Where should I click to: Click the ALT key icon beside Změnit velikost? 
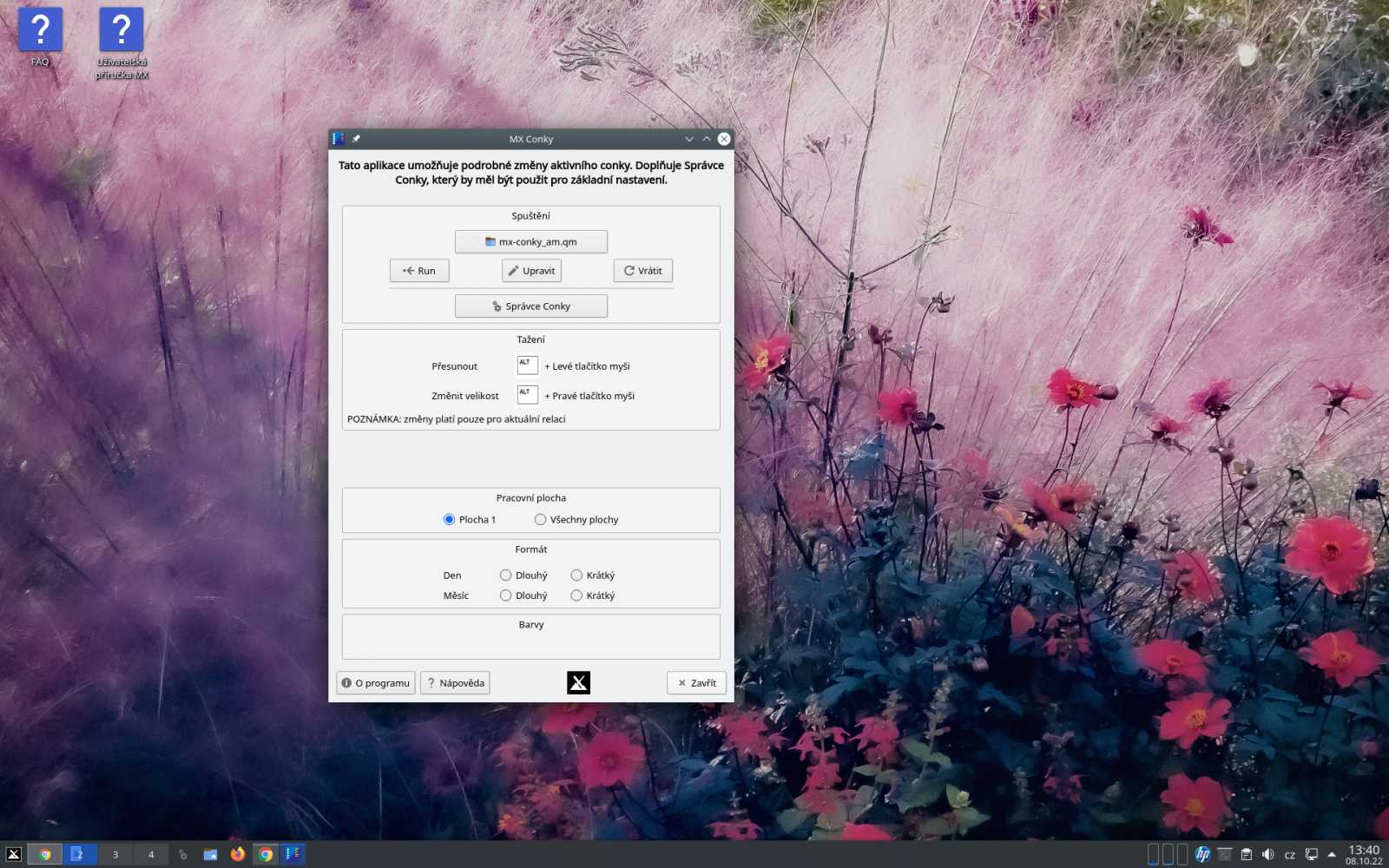point(527,395)
